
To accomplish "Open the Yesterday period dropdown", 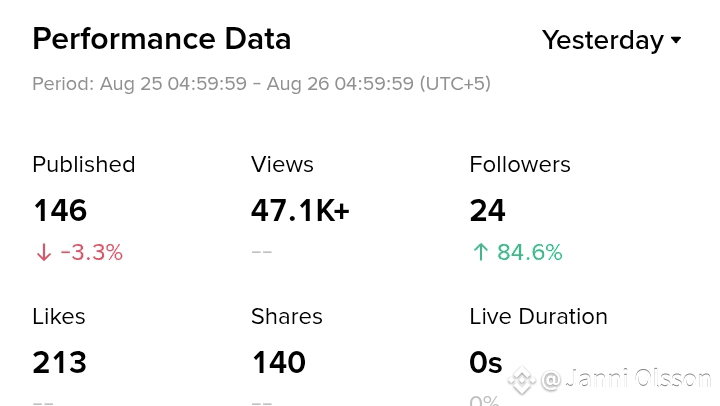I will click(x=611, y=40).
